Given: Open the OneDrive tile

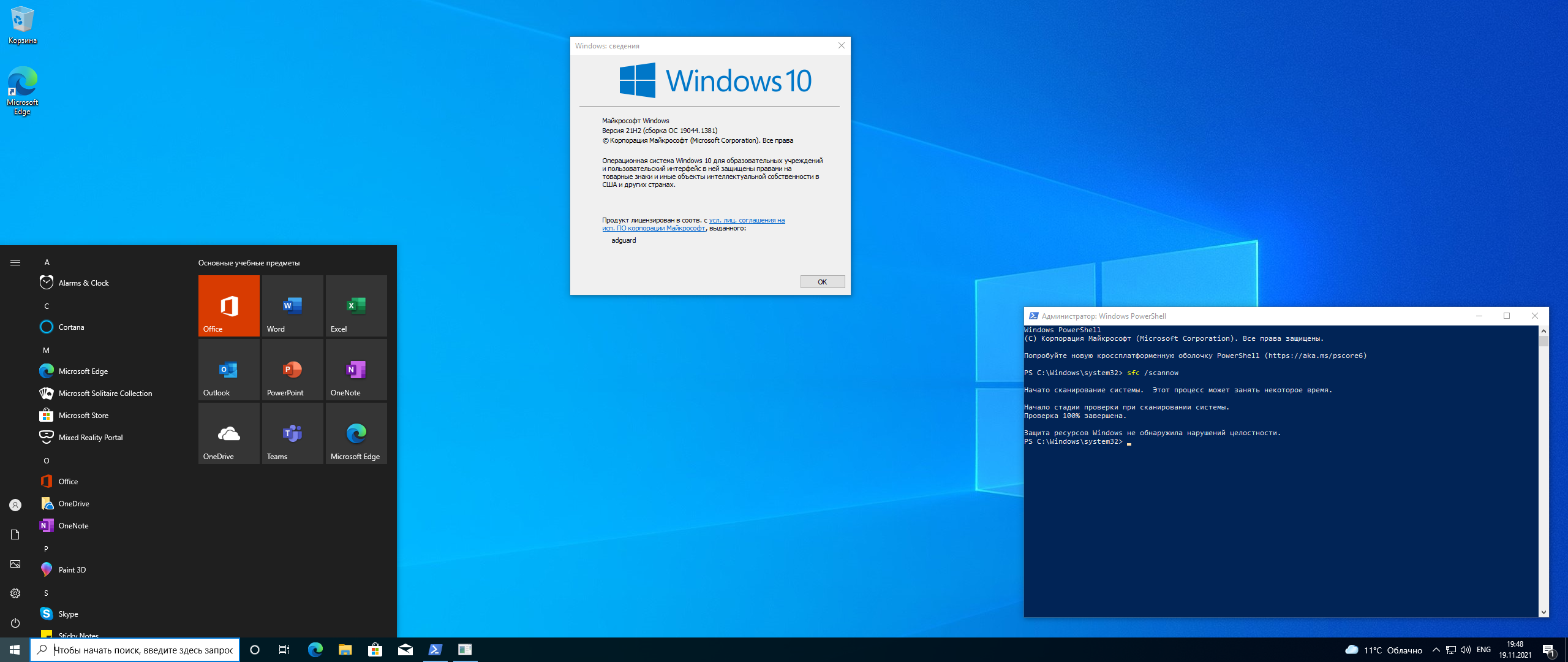Looking at the screenshot, I should (229, 433).
